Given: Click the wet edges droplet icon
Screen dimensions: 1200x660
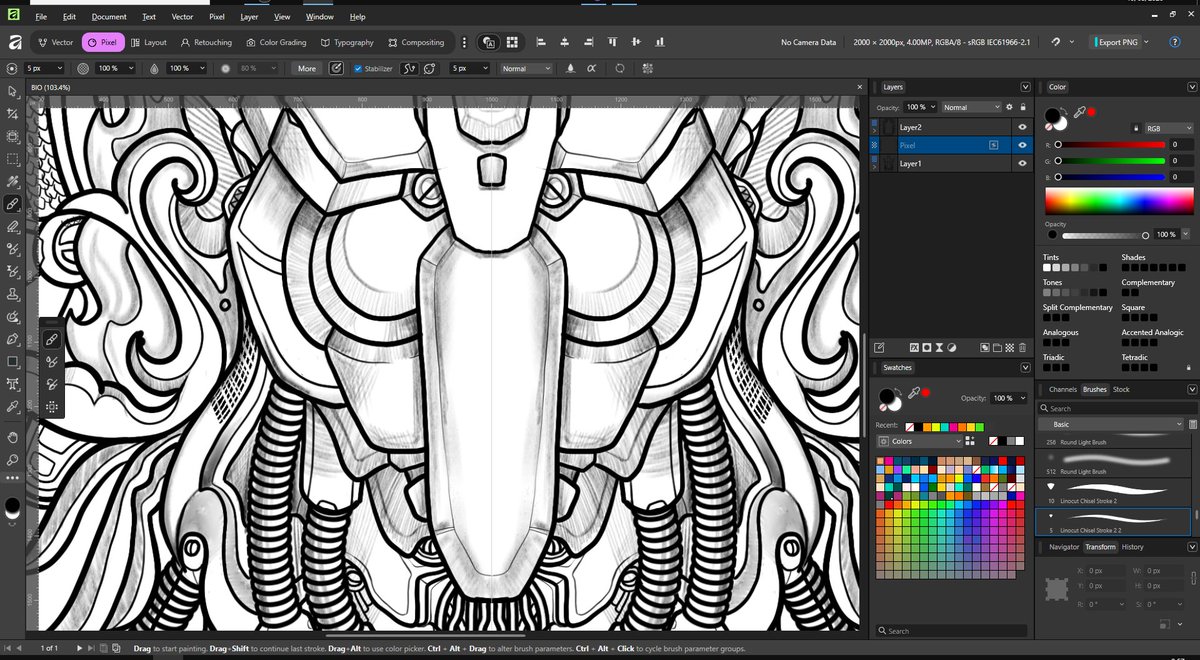Looking at the screenshot, I should 570,68.
